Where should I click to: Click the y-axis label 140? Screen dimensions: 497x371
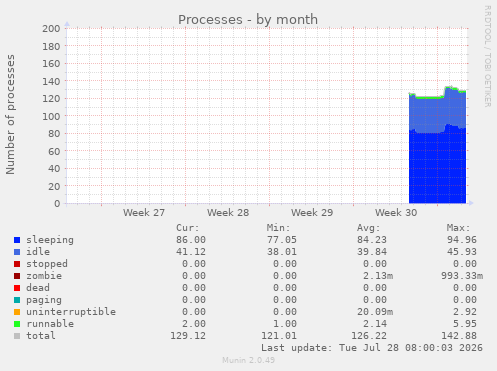click(51, 81)
